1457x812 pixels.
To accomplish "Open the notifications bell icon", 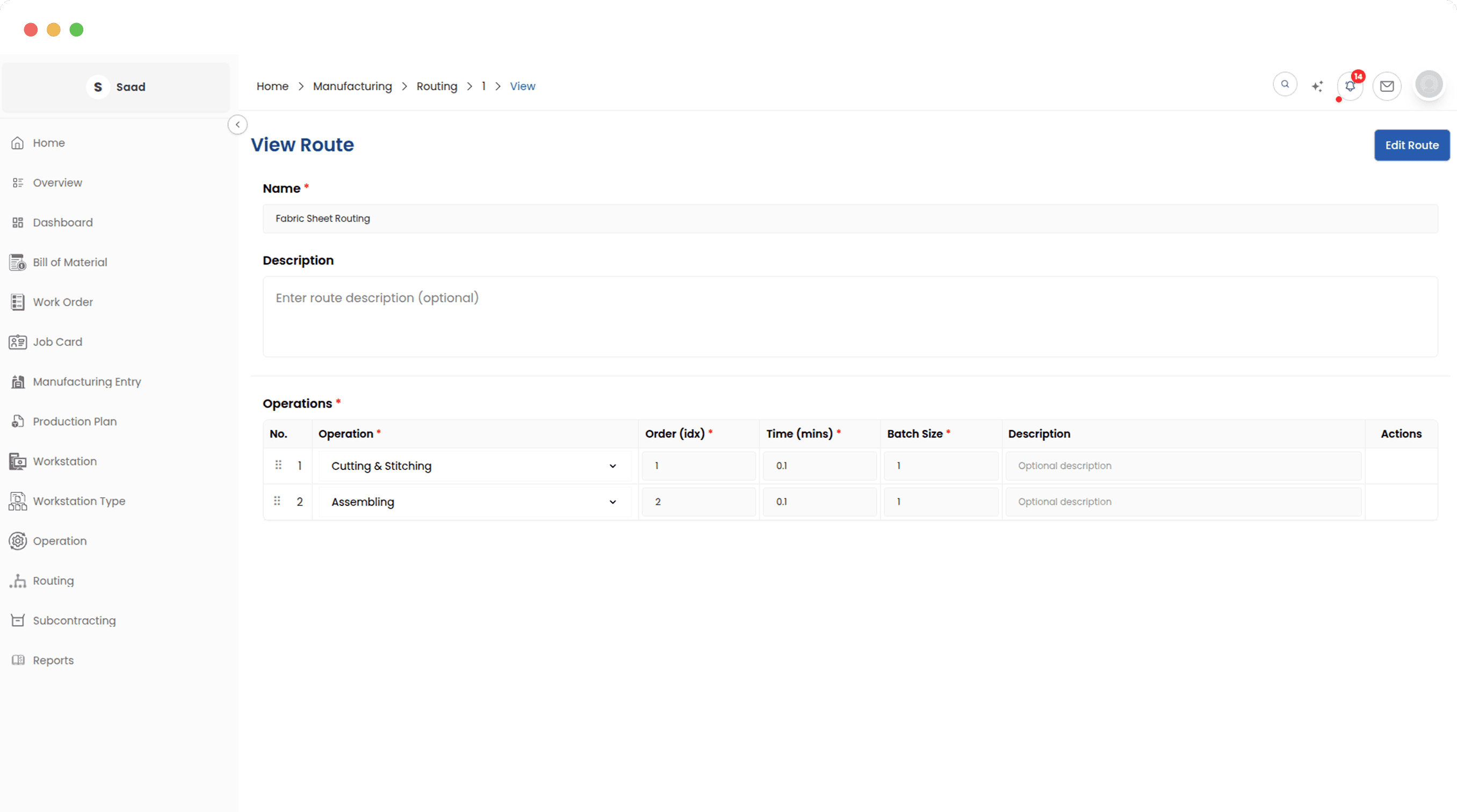I will pos(1350,86).
